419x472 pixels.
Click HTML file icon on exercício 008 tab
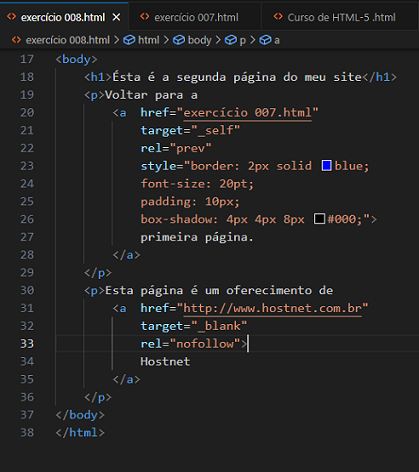[x=12, y=17]
